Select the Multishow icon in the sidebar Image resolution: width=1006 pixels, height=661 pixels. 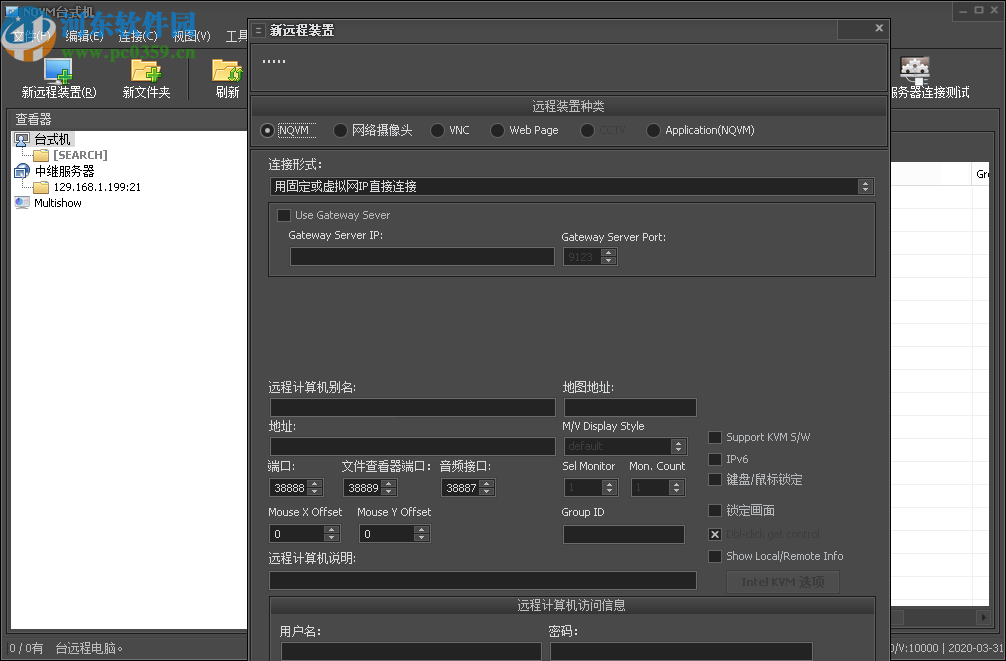coord(22,202)
